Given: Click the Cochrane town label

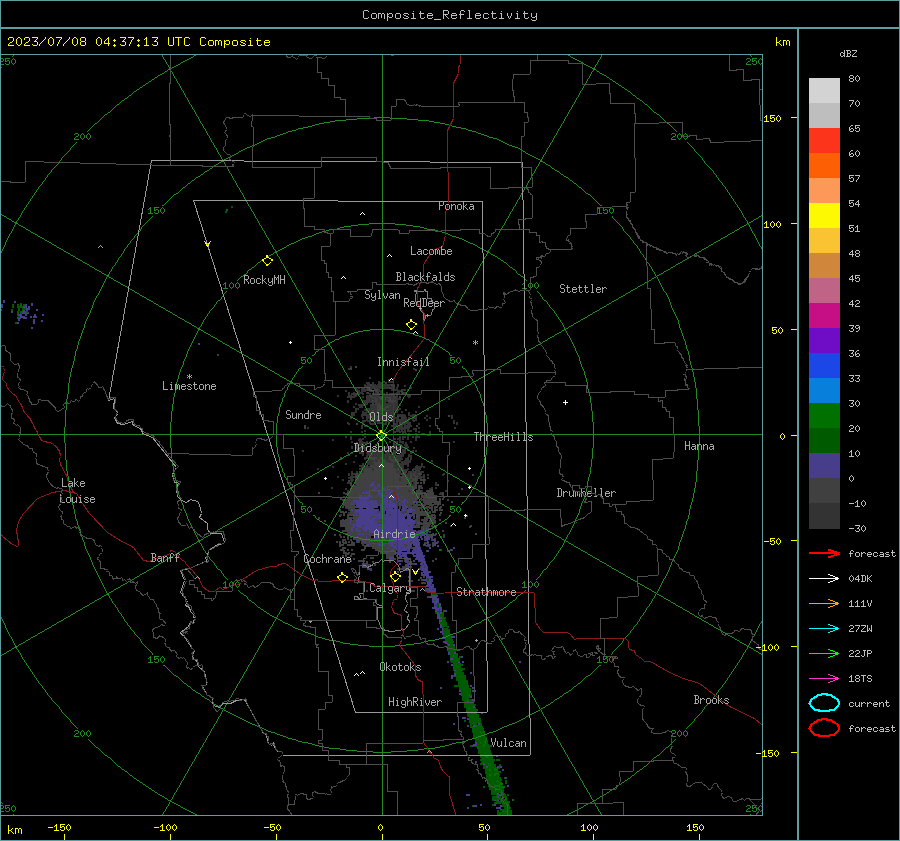Looking at the screenshot, I should 327,559.
